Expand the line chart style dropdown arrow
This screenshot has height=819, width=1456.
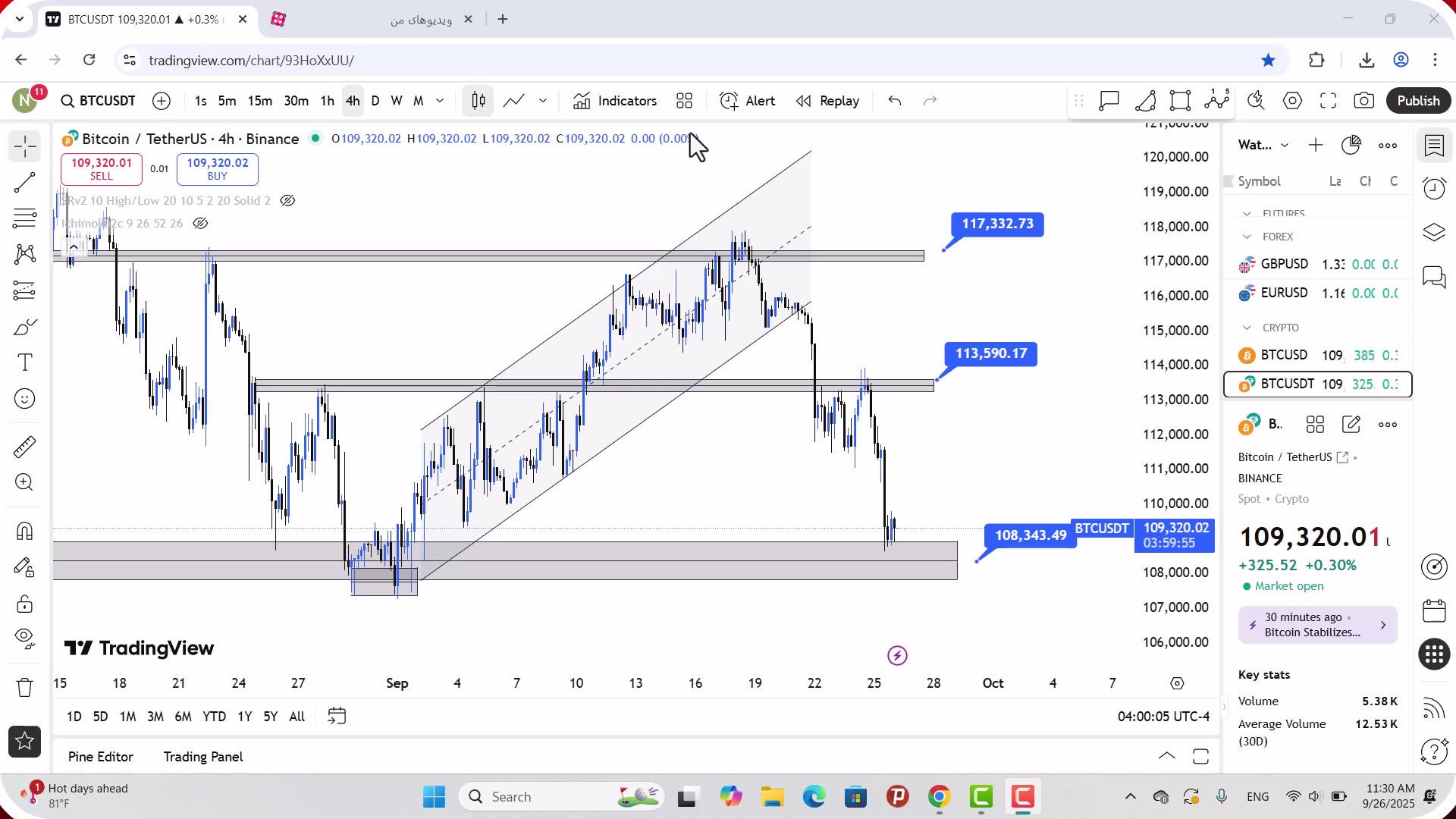click(x=543, y=101)
